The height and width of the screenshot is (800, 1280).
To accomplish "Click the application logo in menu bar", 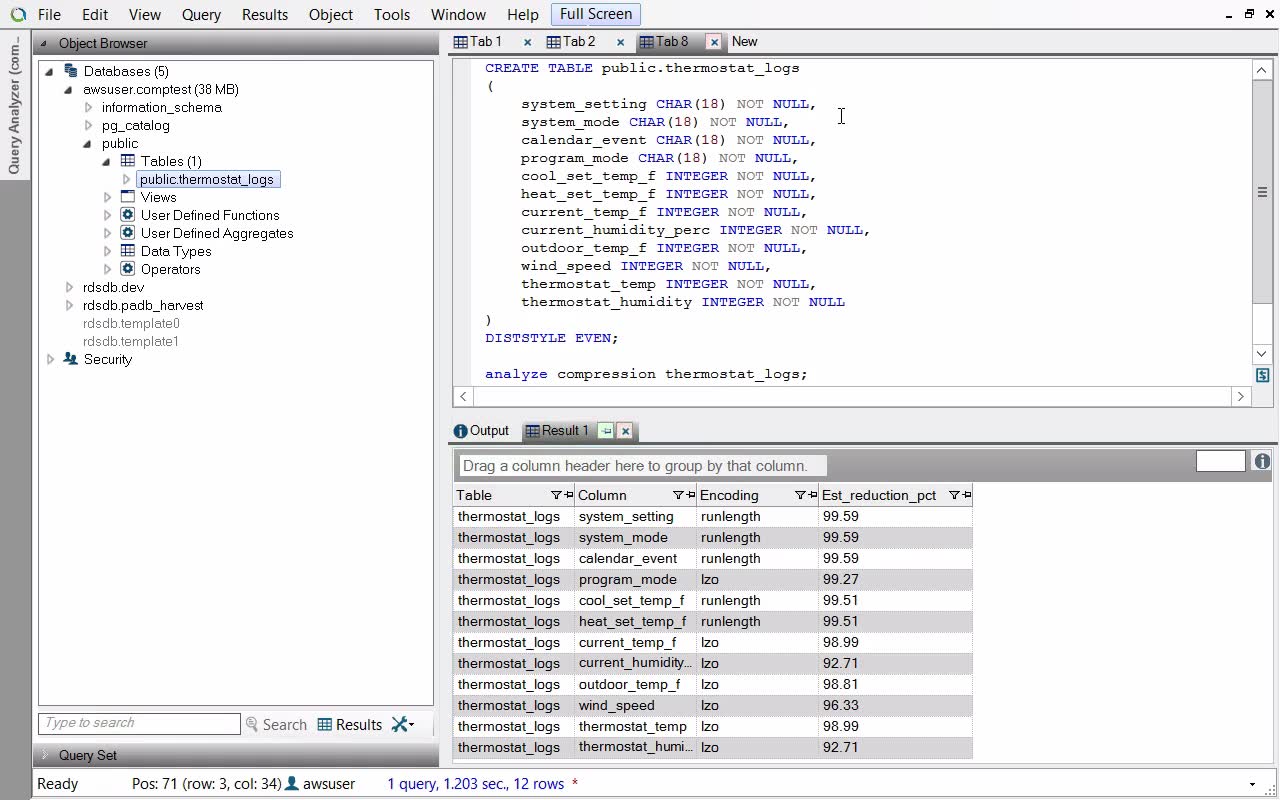I will (17, 15).
